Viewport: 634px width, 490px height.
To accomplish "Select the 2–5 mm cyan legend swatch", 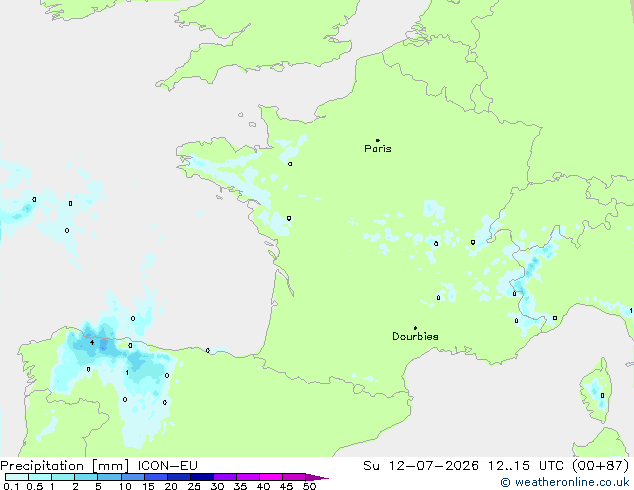I will point(86,477).
